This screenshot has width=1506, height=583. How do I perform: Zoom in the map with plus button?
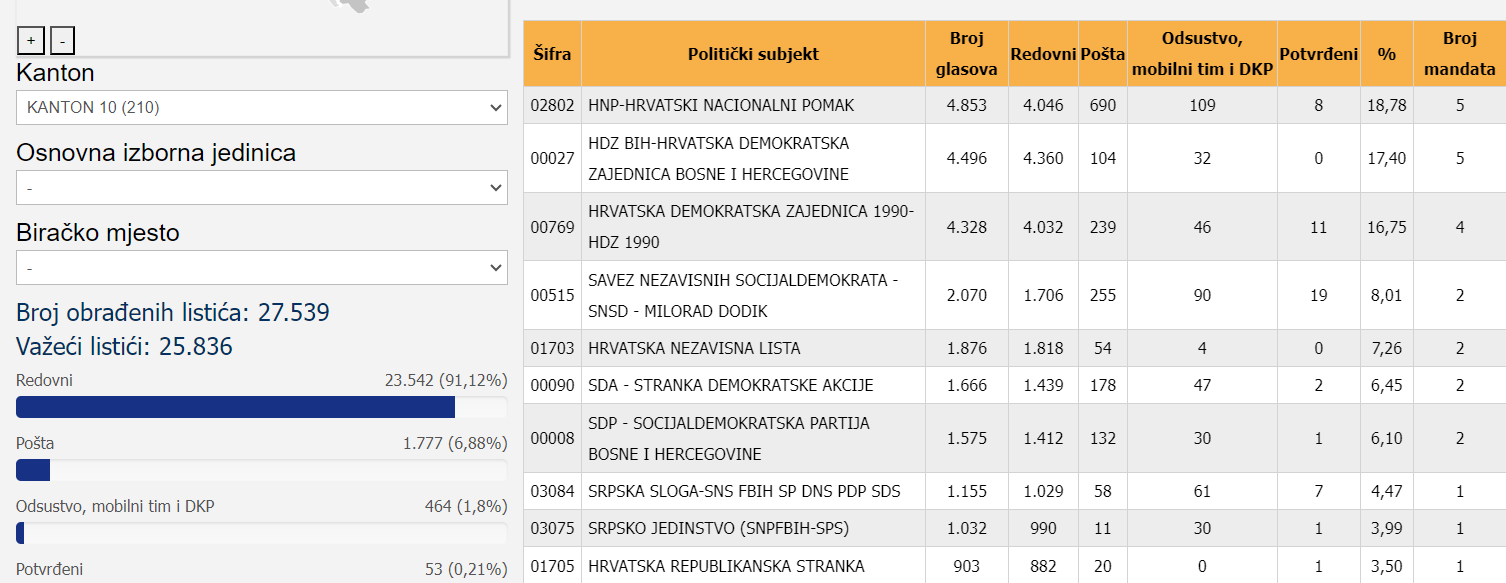click(x=30, y=41)
